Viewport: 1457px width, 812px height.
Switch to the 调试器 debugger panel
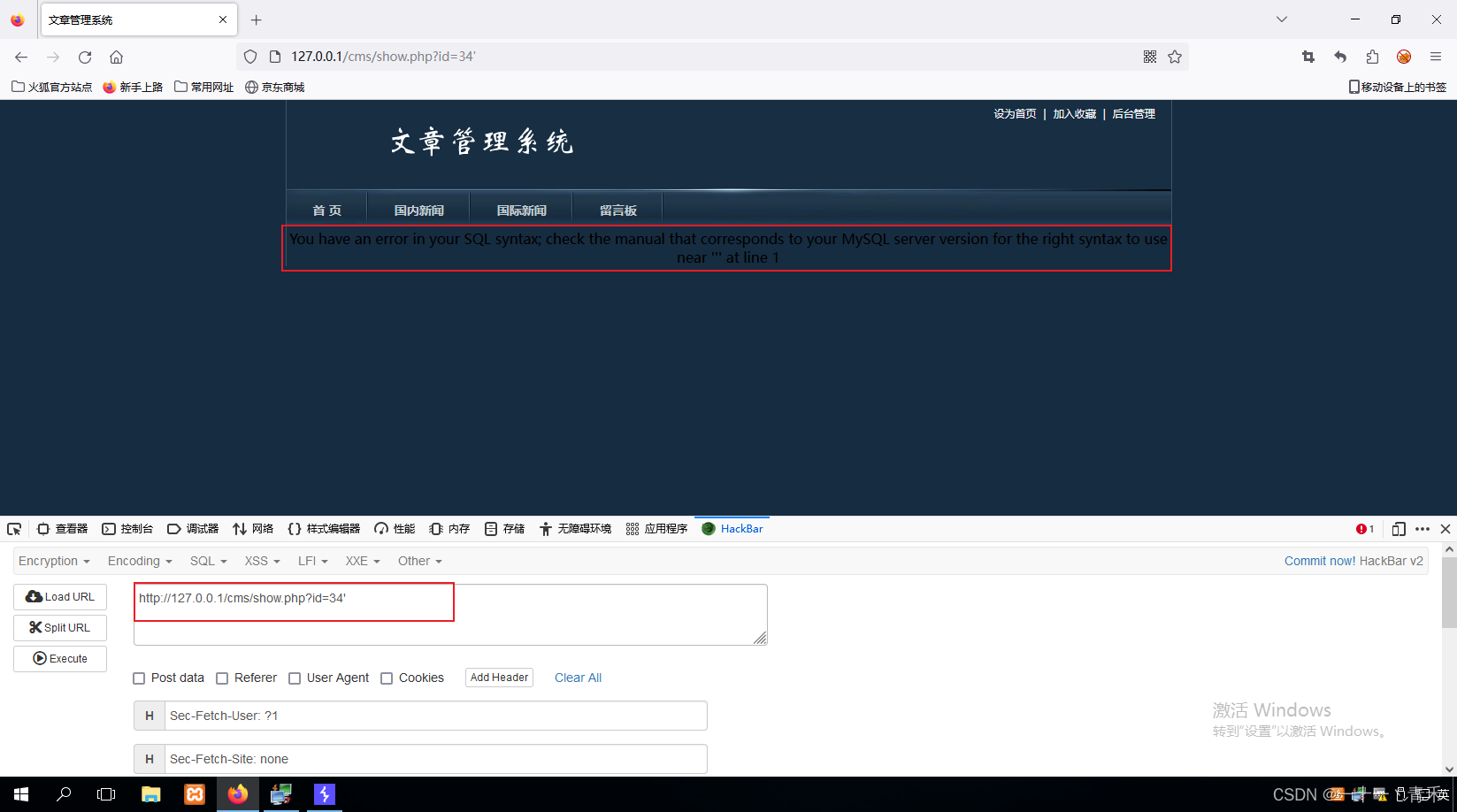tap(193, 529)
